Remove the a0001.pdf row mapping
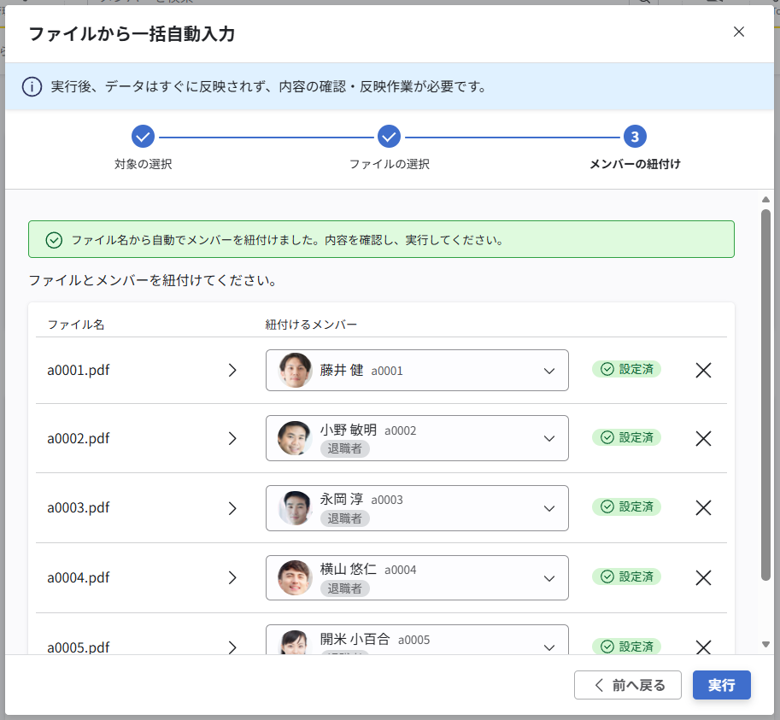Screen dimensions: 780x720 click(x=703, y=370)
